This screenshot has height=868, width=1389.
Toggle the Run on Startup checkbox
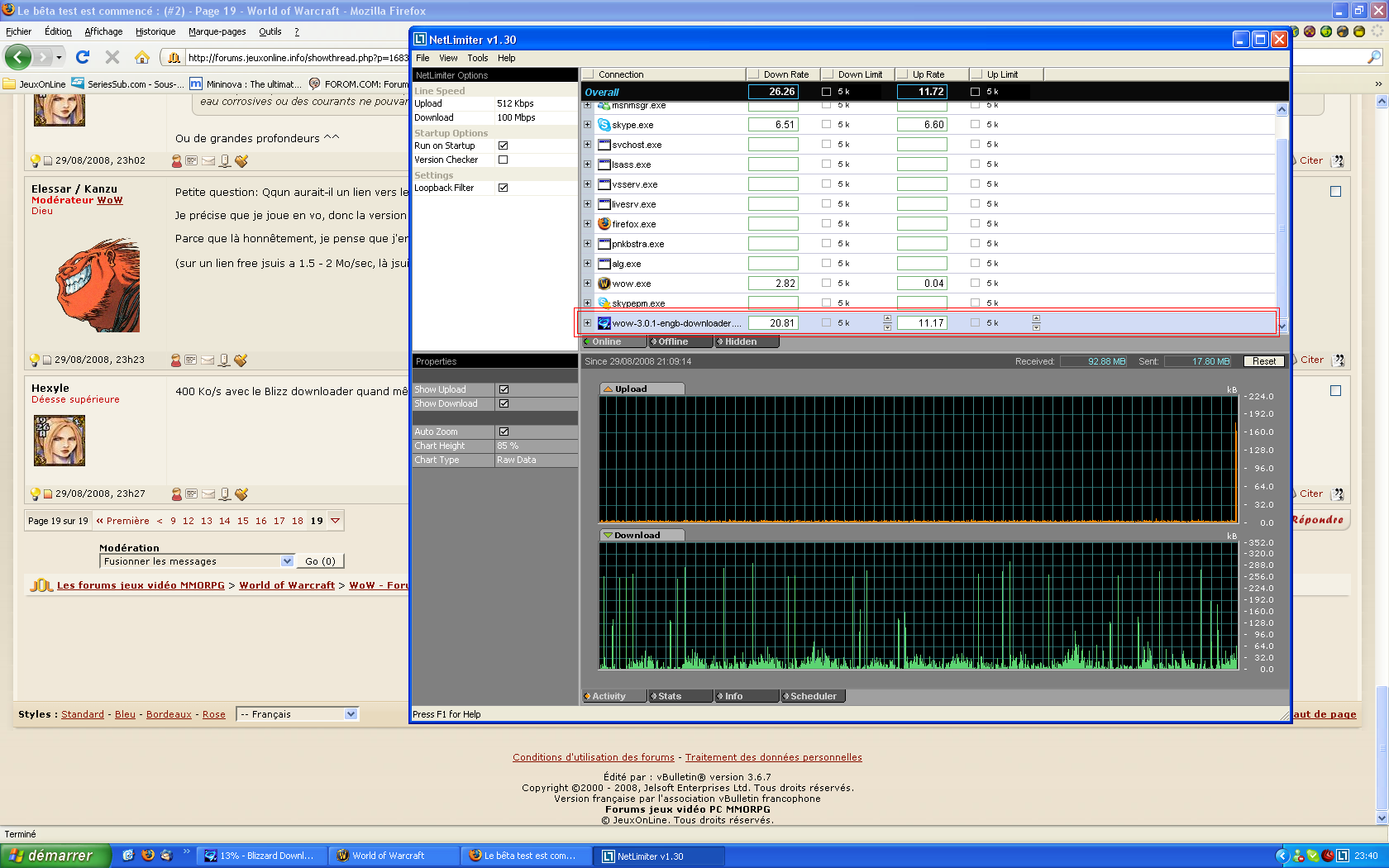click(x=503, y=145)
